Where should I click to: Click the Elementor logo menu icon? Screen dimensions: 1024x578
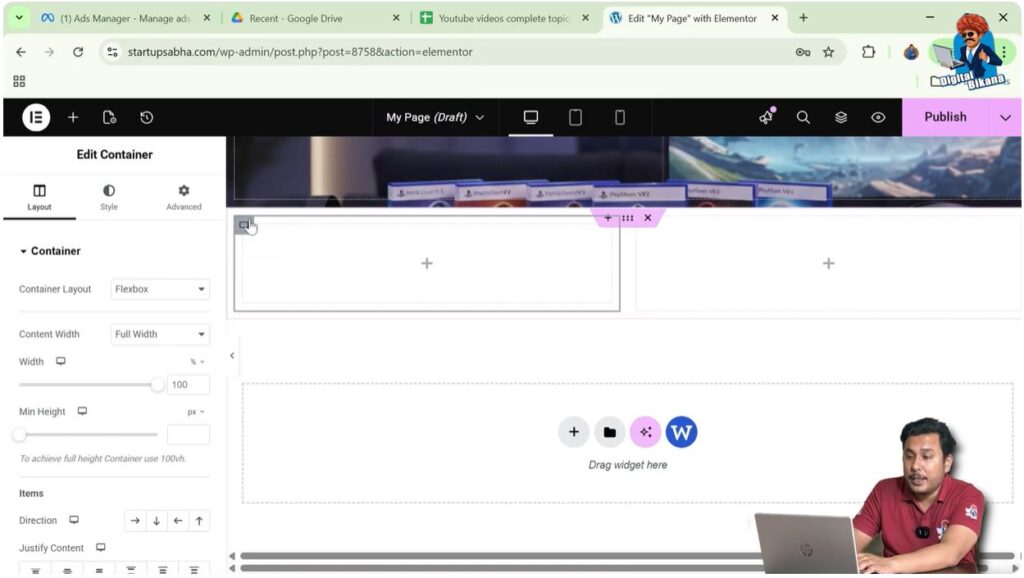click(x=36, y=117)
